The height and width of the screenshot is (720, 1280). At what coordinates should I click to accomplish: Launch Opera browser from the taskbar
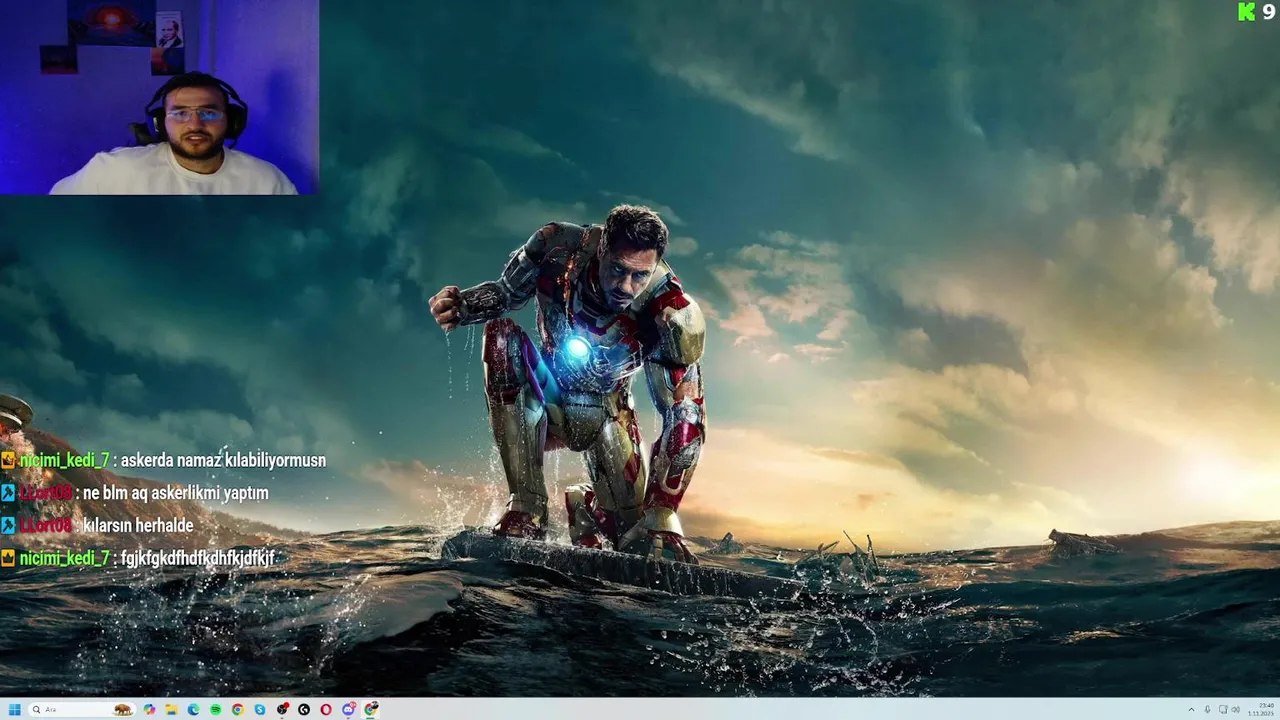point(326,709)
